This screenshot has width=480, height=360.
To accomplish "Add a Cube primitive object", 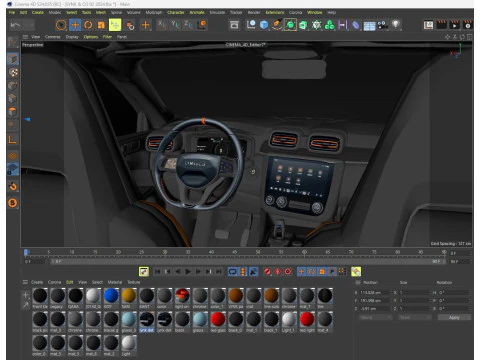I will [x=264, y=25].
